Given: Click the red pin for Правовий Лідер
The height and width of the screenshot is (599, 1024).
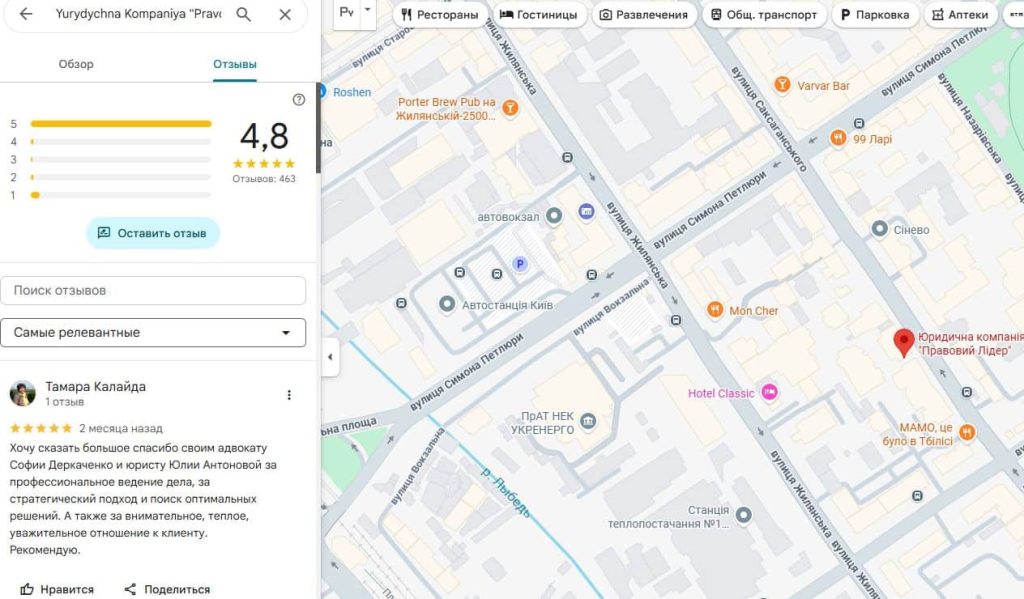Looking at the screenshot, I should [x=903, y=342].
